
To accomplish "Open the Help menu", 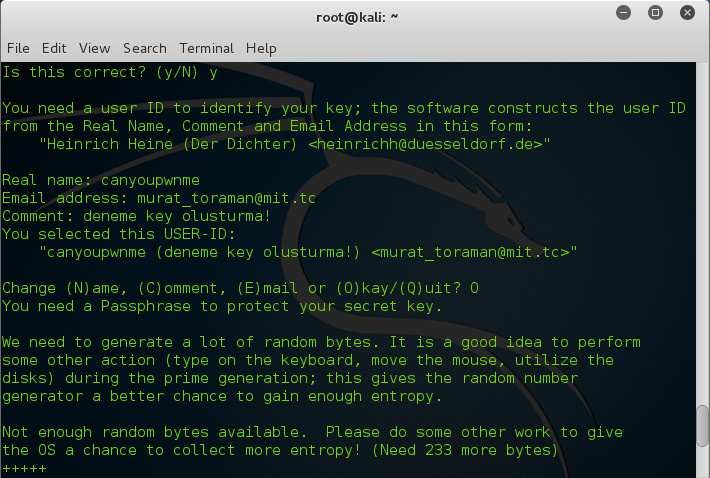I will (261, 48).
